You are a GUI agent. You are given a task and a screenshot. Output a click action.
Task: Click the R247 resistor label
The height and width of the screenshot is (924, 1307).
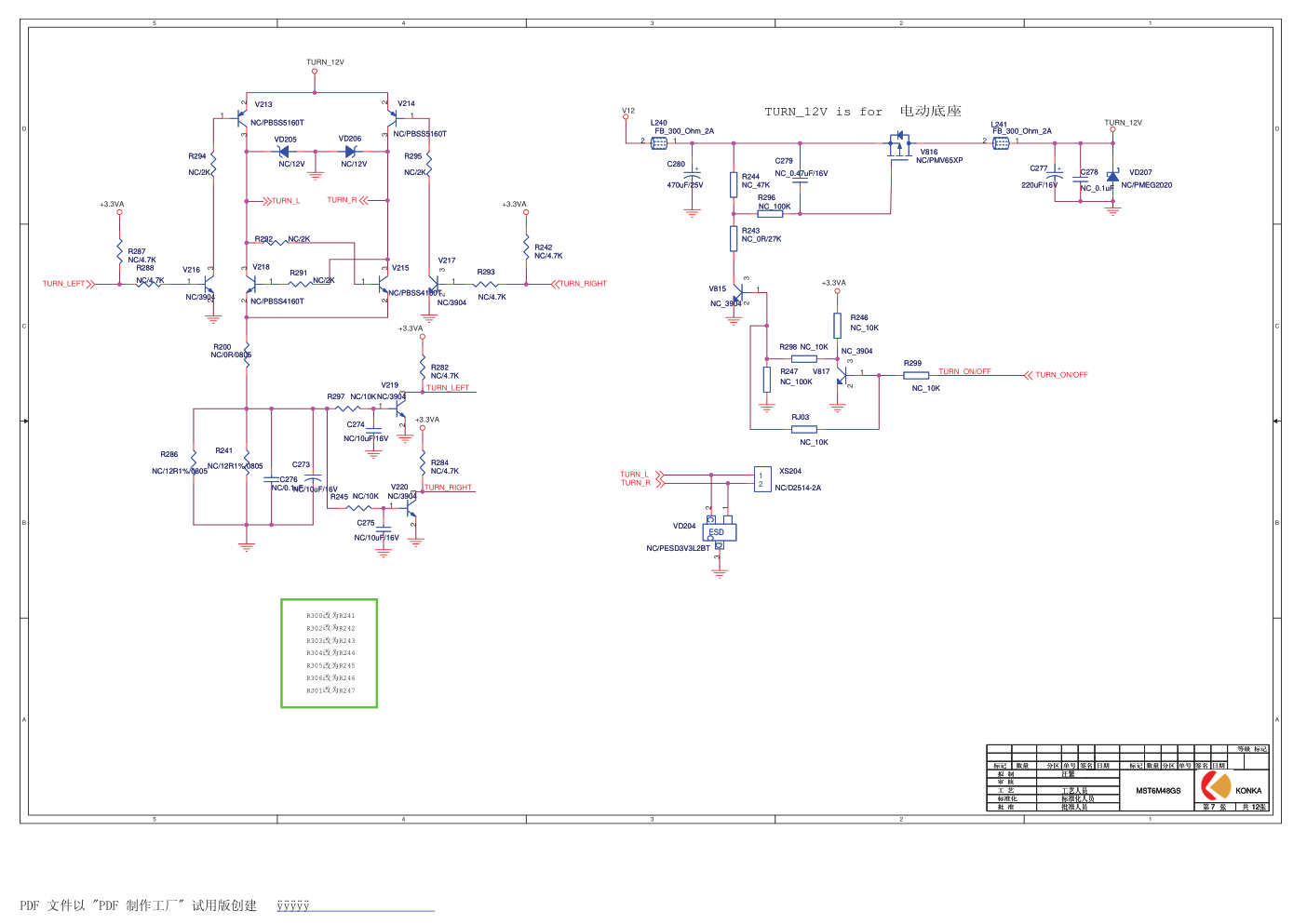pyautogui.click(x=788, y=371)
